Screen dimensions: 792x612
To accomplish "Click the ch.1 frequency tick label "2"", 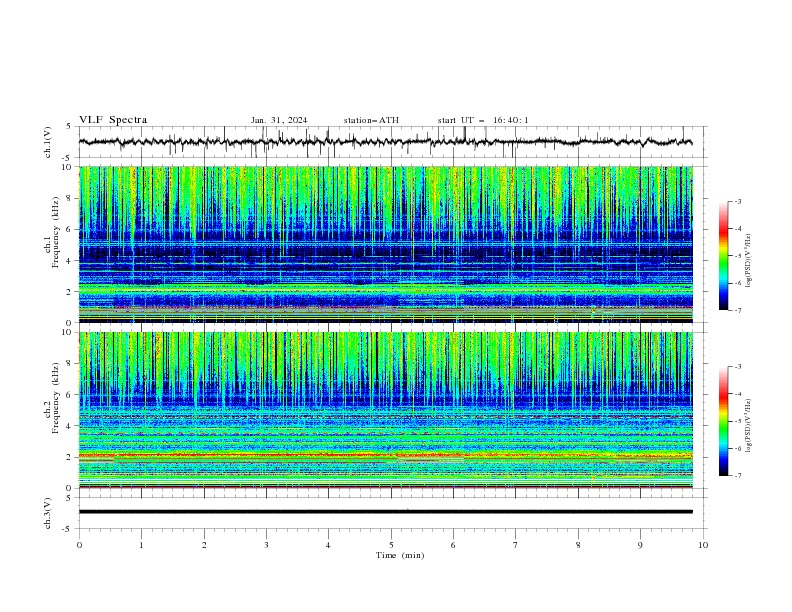I will click(x=70, y=292).
